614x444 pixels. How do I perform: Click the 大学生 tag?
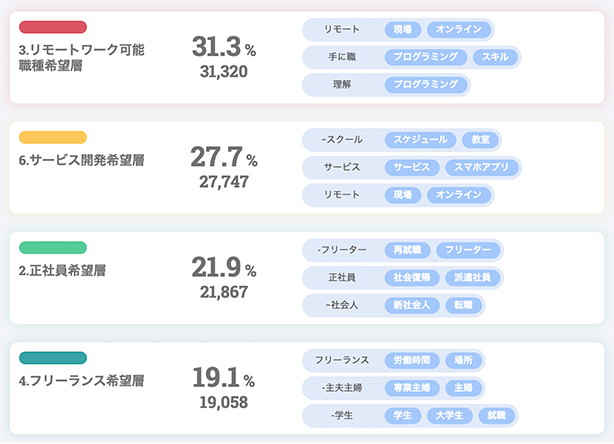pos(450,415)
